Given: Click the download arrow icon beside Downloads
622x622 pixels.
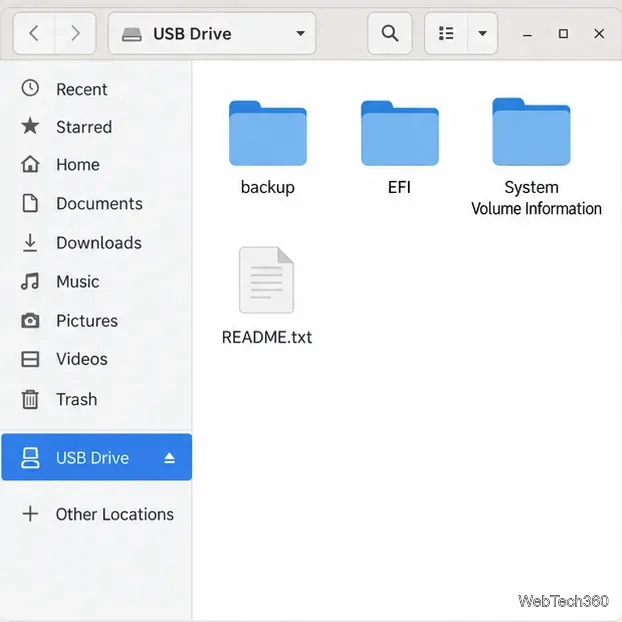Looking at the screenshot, I should [30, 243].
